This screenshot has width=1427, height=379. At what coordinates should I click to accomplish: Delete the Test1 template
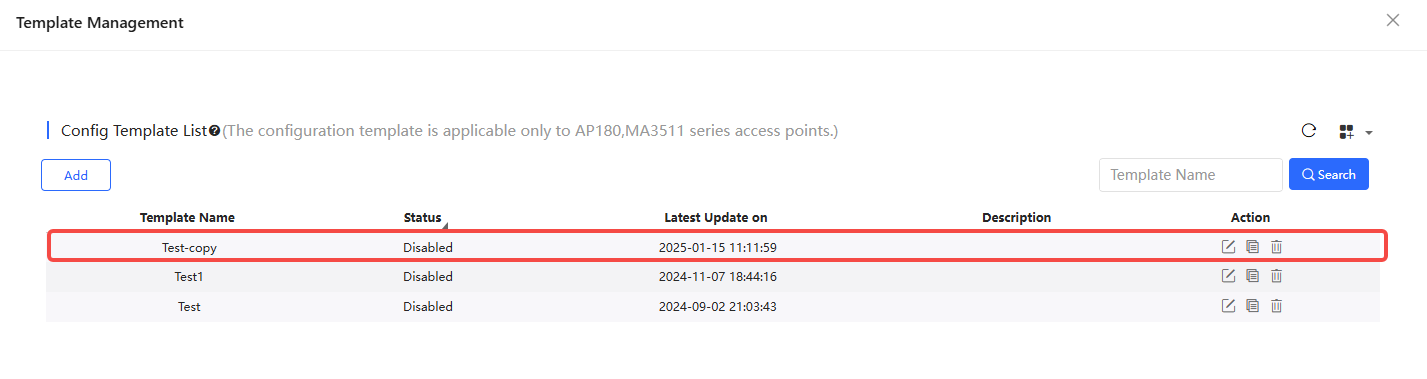[x=1276, y=276]
